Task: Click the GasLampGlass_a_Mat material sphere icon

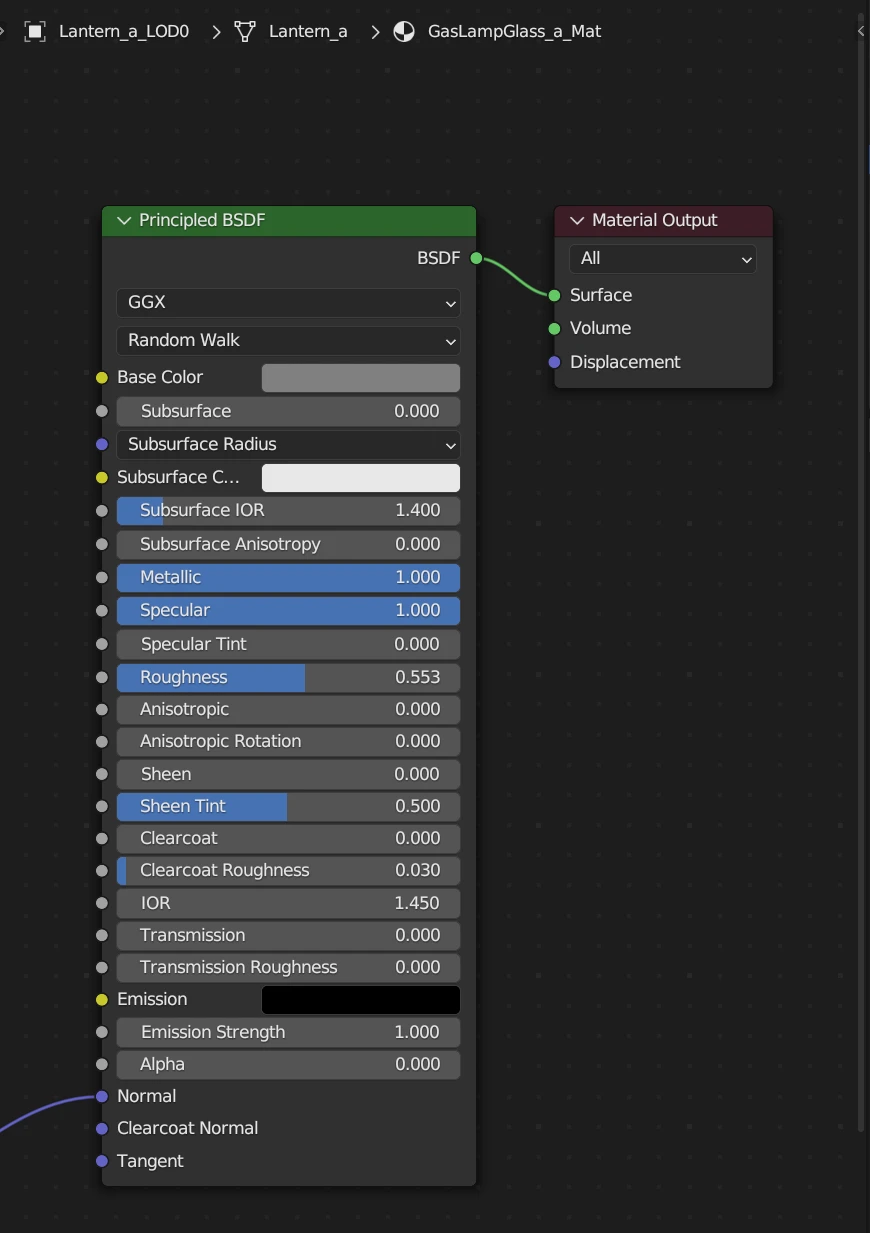Action: click(404, 32)
